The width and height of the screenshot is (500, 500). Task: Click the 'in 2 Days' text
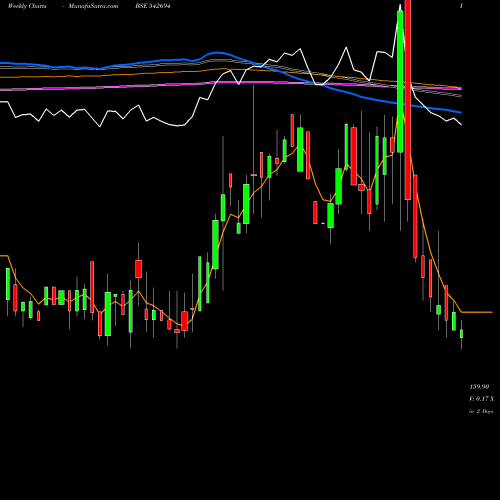[x=481, y=411]
